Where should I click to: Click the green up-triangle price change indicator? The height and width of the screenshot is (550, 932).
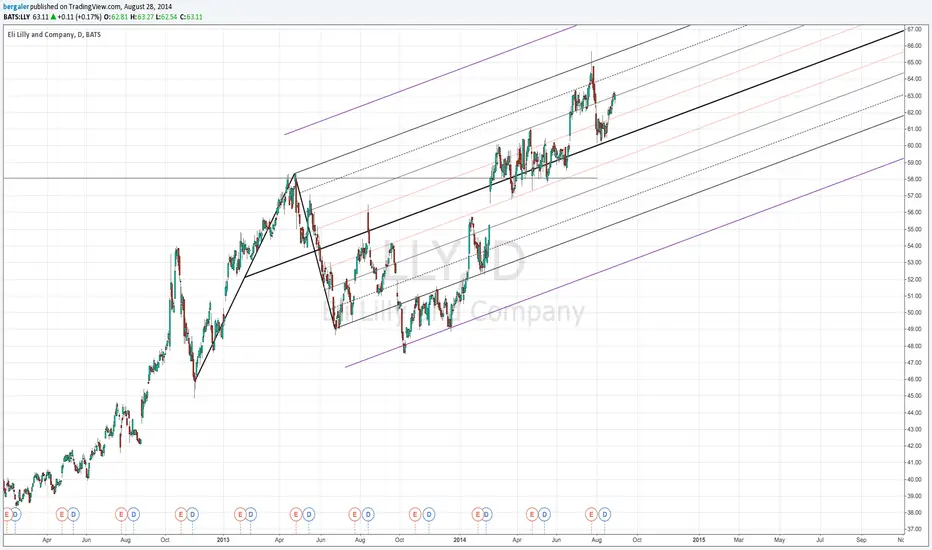tap(53, 17)
